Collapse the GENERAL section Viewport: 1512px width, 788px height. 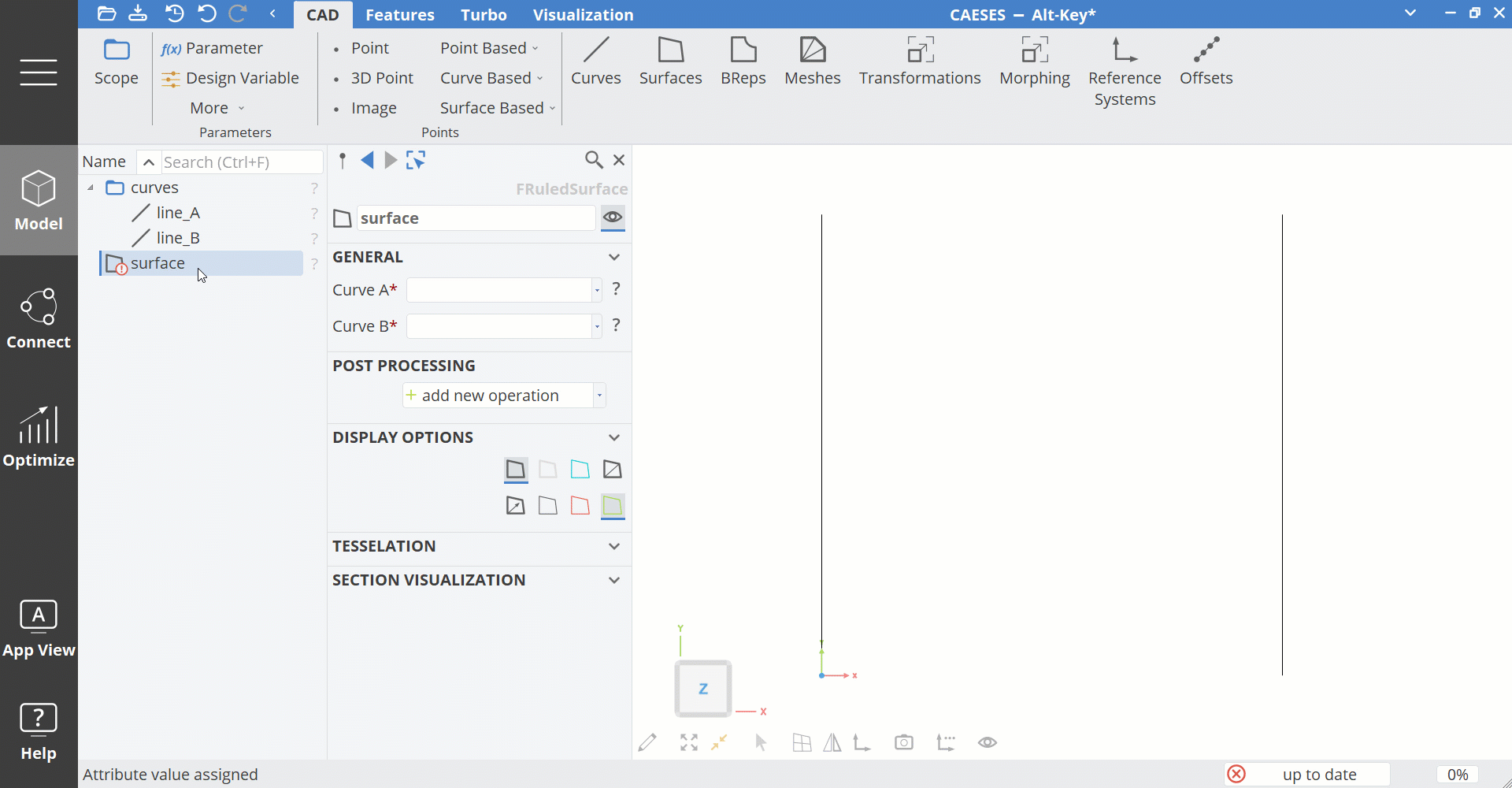tap(614, 257)
